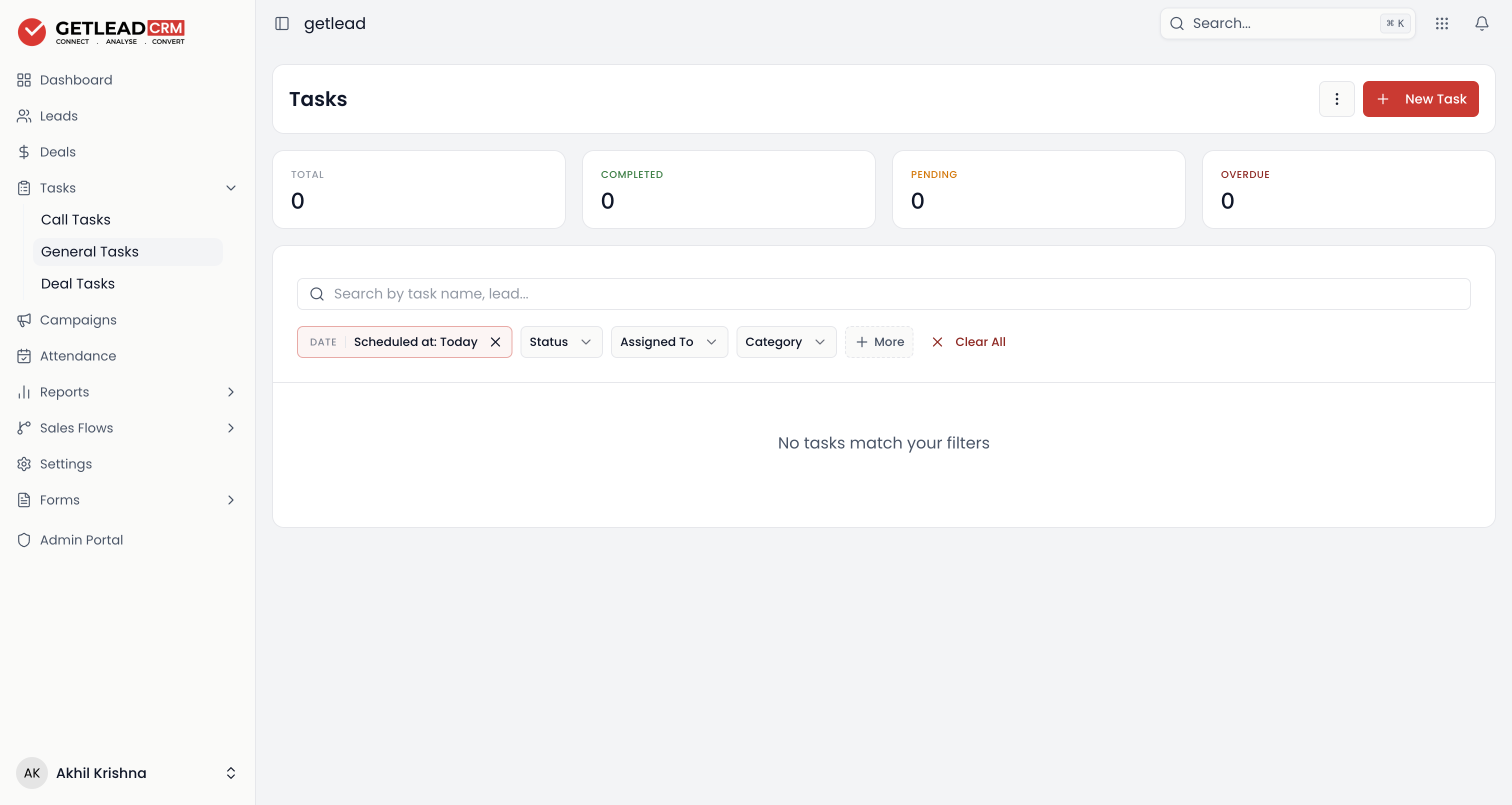Open the notifications bell
This screenshot has height=805, width=1512.
tap(1481, 23)
